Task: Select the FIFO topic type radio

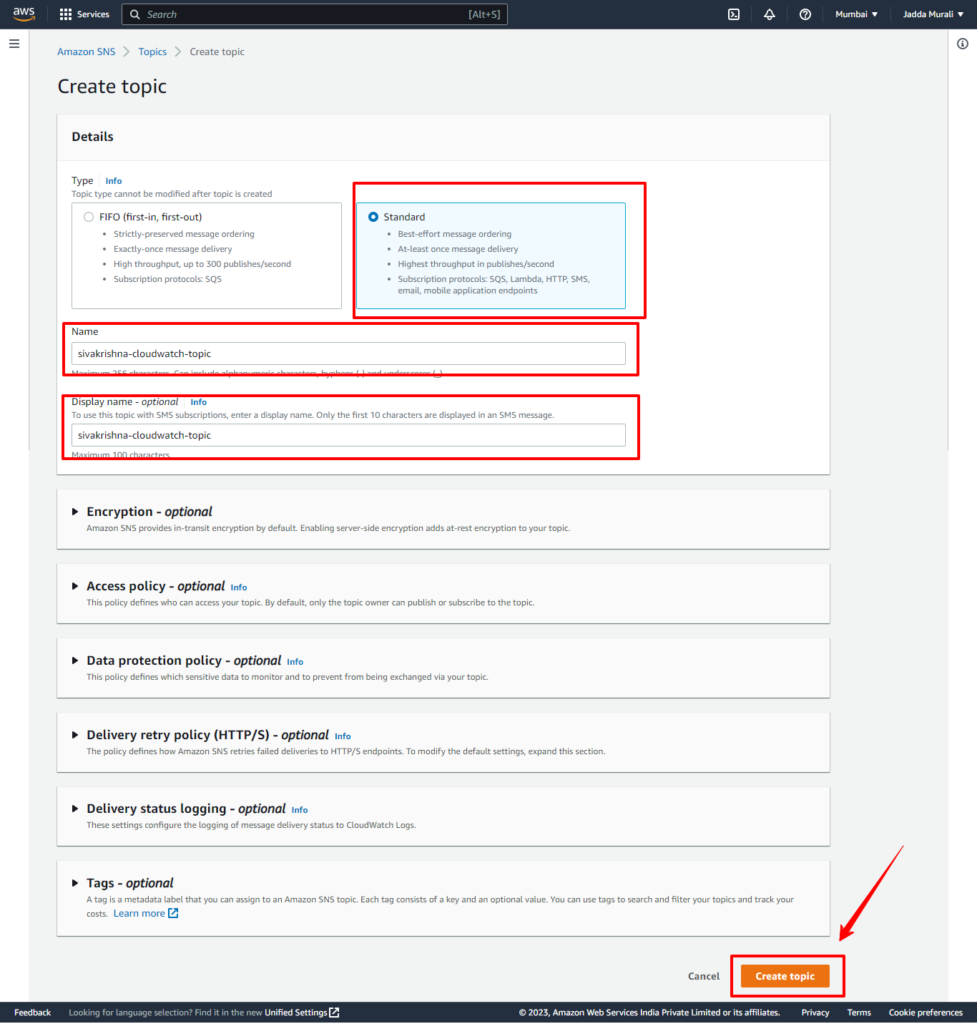Action: point(89,217)
